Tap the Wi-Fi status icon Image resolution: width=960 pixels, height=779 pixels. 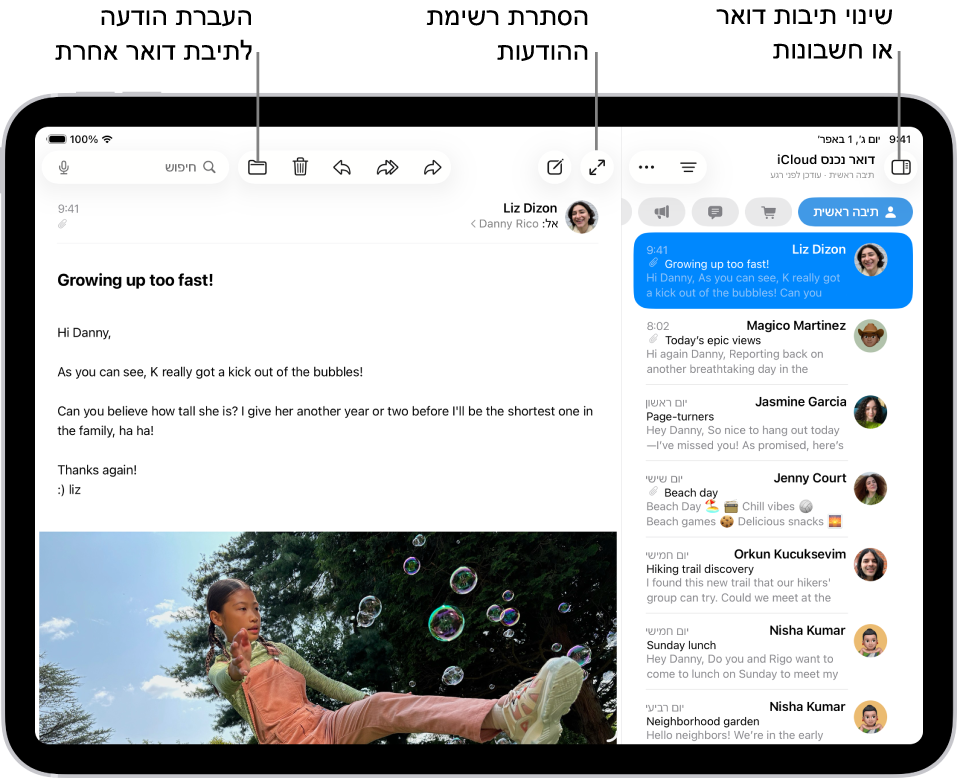107,139
